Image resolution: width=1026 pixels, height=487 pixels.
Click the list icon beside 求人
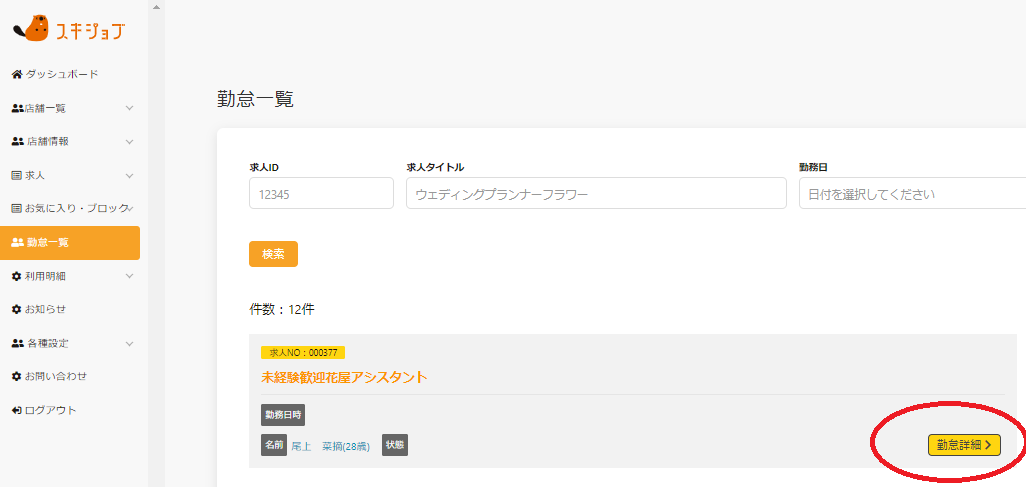(17, 175)
